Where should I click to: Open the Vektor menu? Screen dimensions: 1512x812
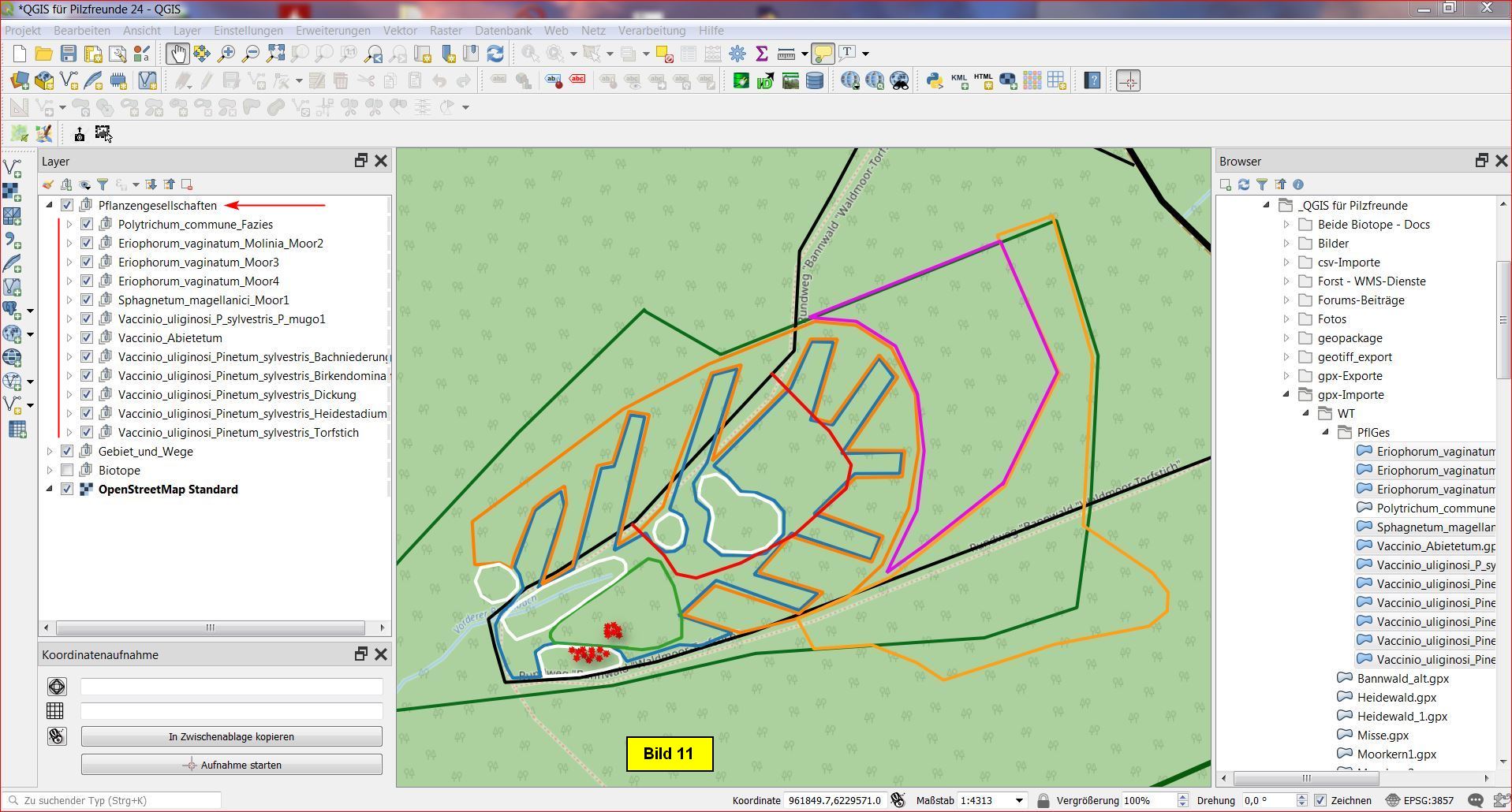(400, 30)
